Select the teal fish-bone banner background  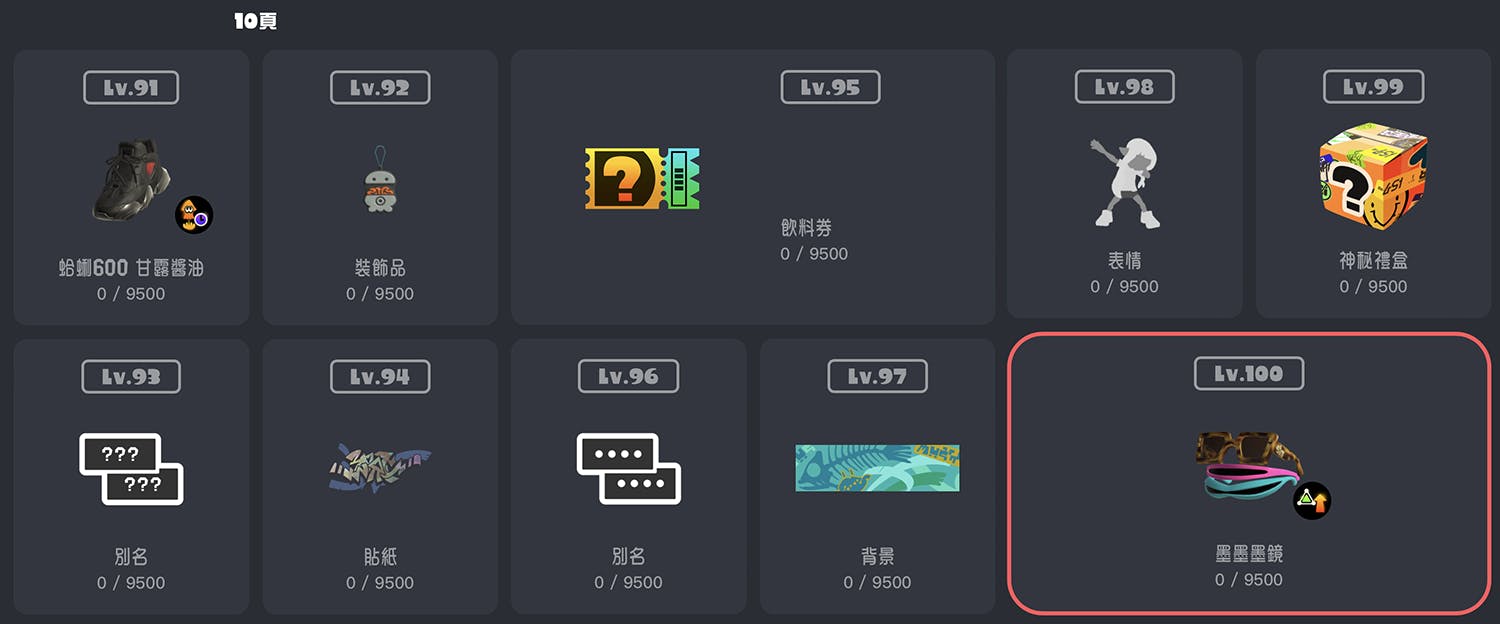tap(877, 468)
